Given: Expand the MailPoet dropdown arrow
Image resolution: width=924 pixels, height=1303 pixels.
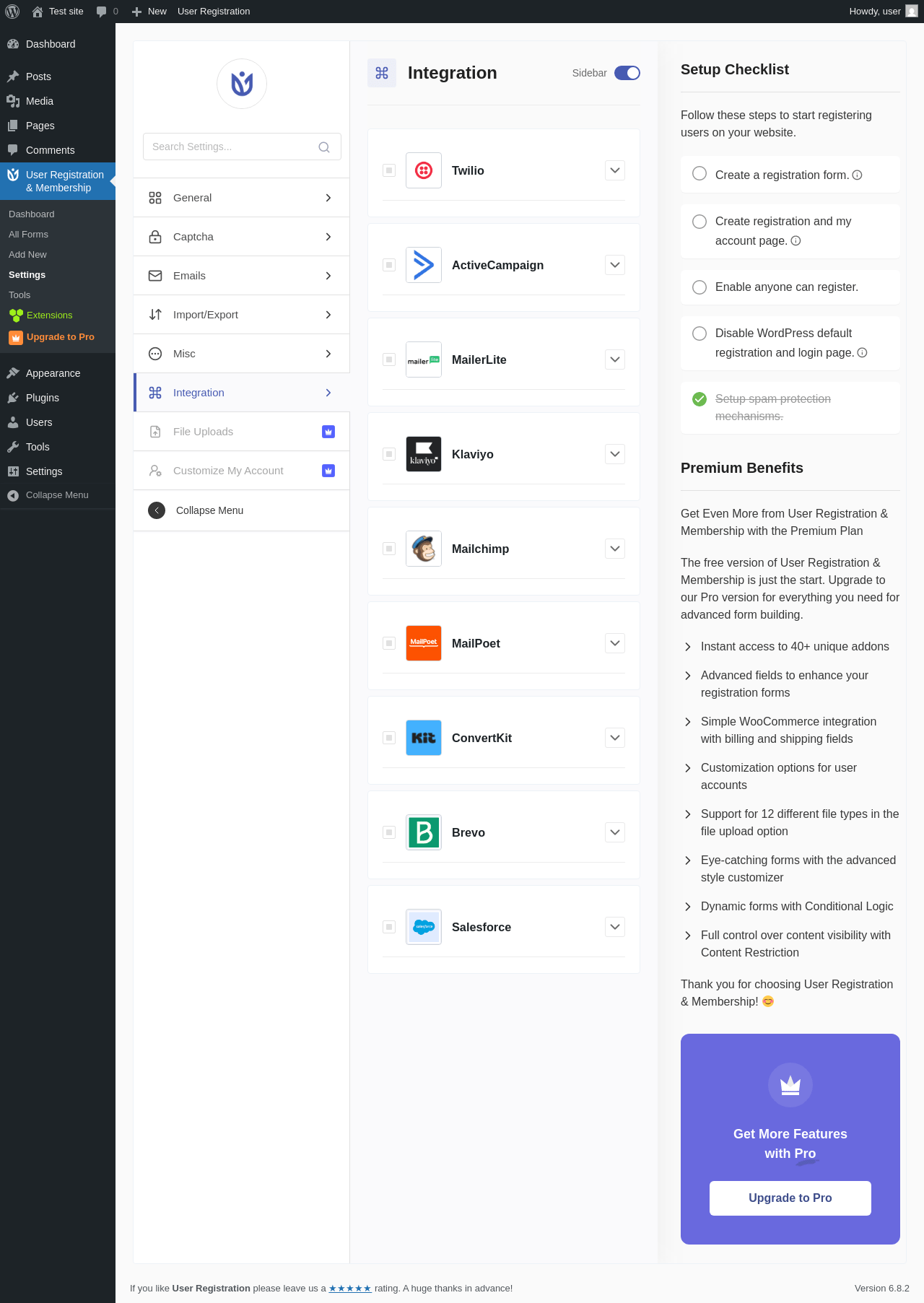Looking at the screenshot, I should (615, 643).
